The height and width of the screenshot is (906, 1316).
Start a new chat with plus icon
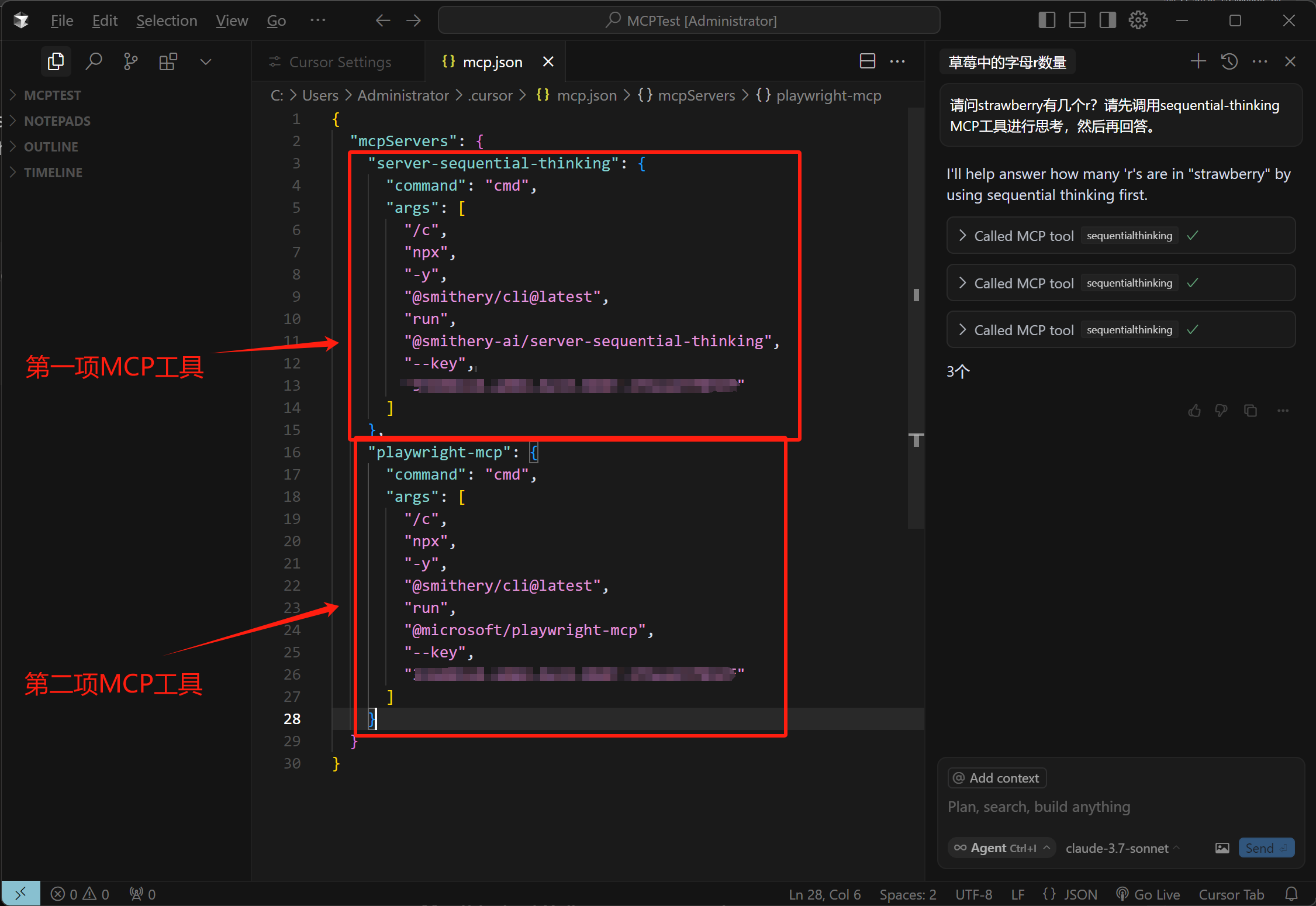(1198, 61)
